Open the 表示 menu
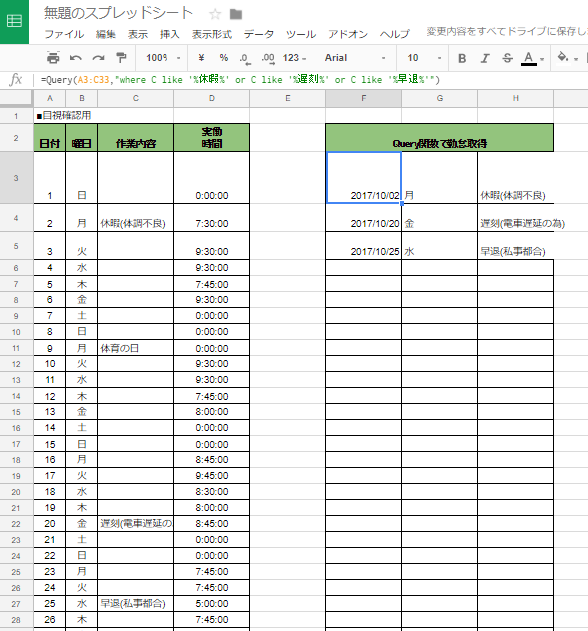The image size is (588, 631). (x=138, y=34)
